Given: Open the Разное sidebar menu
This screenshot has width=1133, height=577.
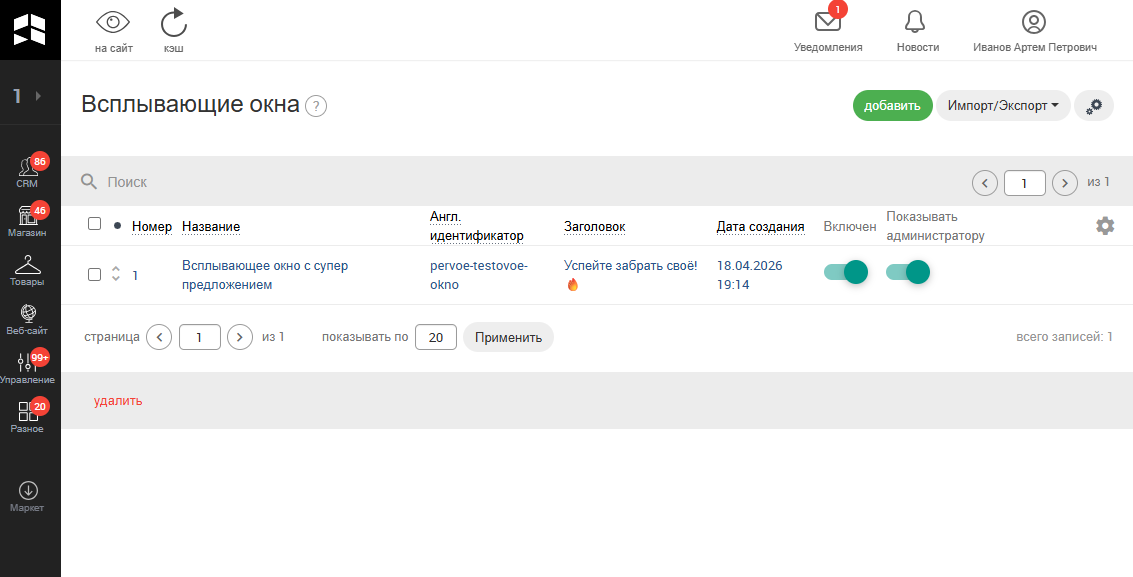Looking at the screenshot, I should pos(28,414).
